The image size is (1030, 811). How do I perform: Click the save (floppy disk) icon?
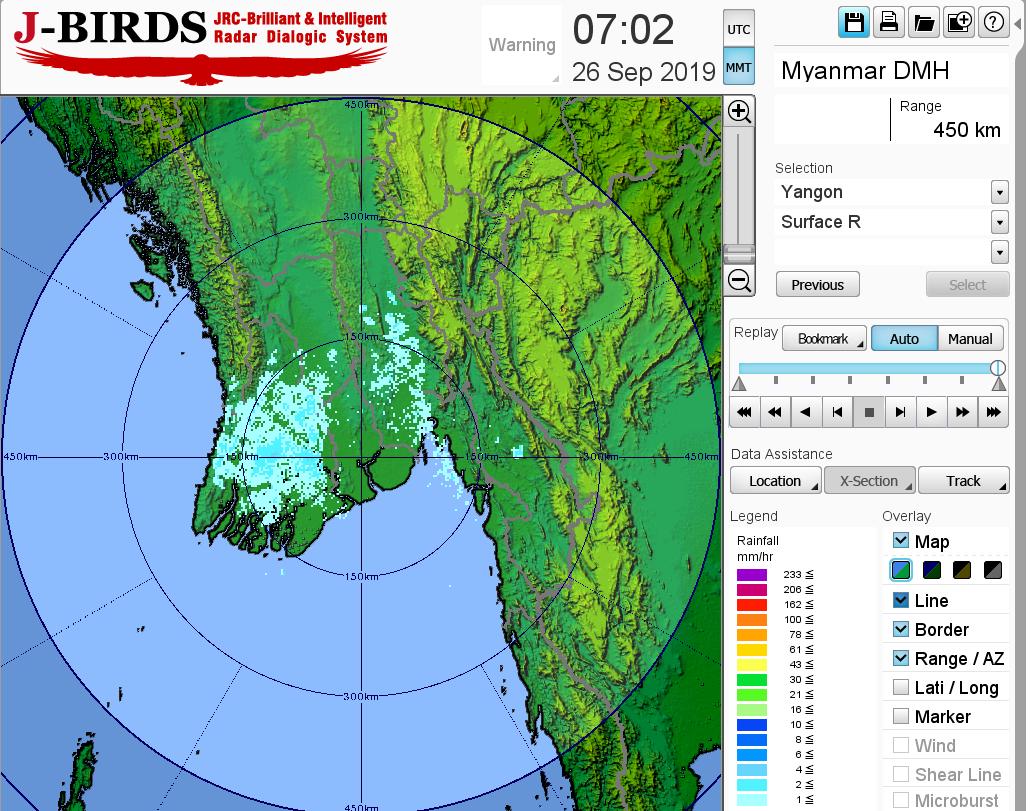coord(853,23)
